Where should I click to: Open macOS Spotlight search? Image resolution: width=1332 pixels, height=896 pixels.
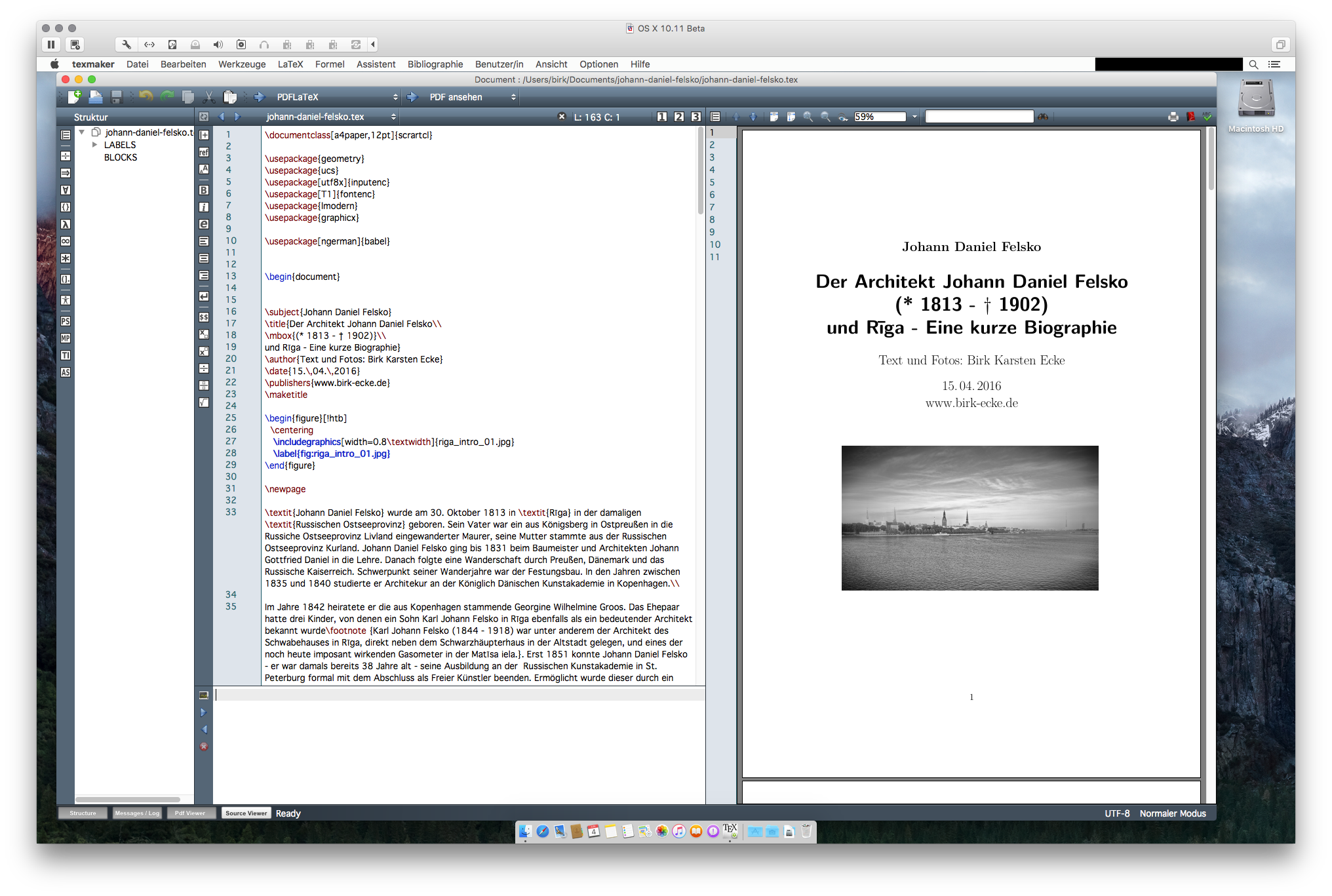pyautogui.click(x=1253, y=64)
